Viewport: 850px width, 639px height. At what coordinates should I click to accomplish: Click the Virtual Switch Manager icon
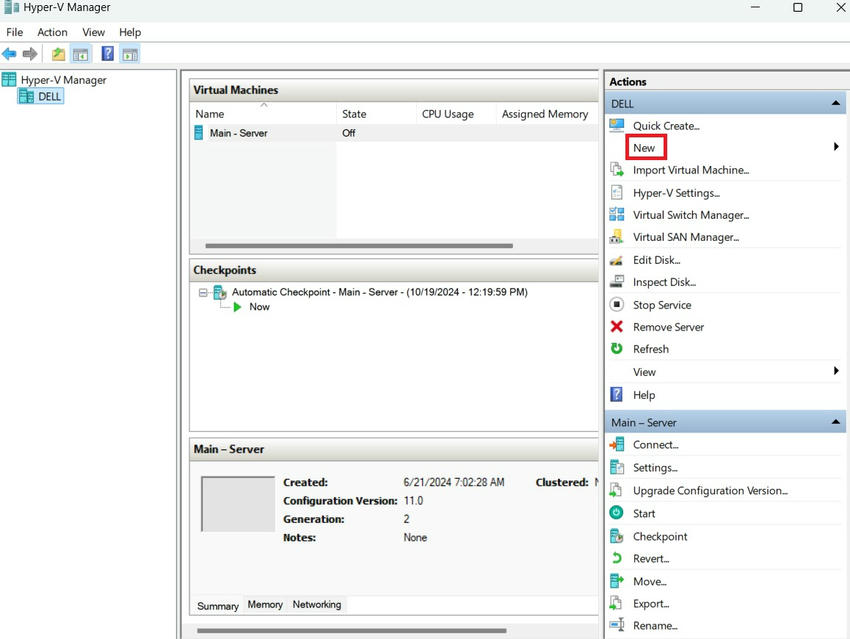pyautogui.click(x=616, y=215)
